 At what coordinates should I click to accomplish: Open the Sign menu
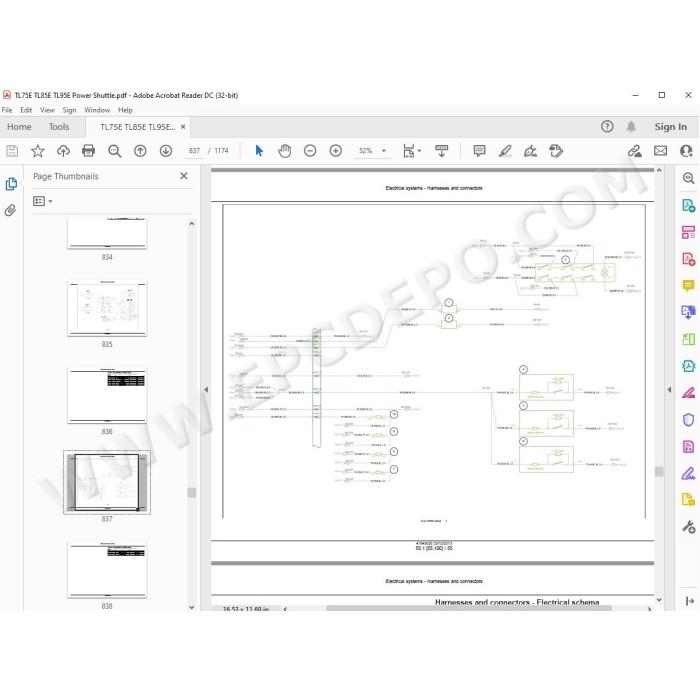69,110
